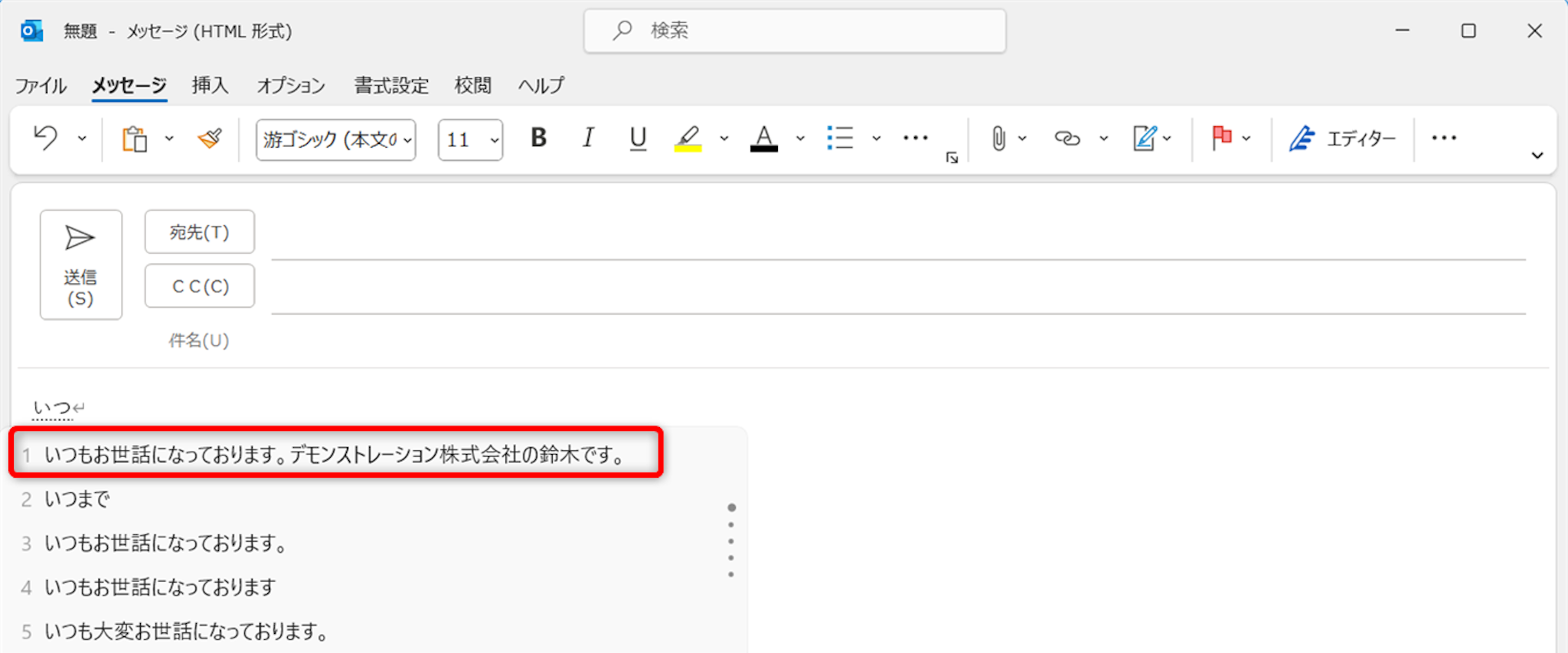Viewport: 1568px width, 653px height.
Task: Click the Undo arrow icon
Action: [x=46, y=139]
